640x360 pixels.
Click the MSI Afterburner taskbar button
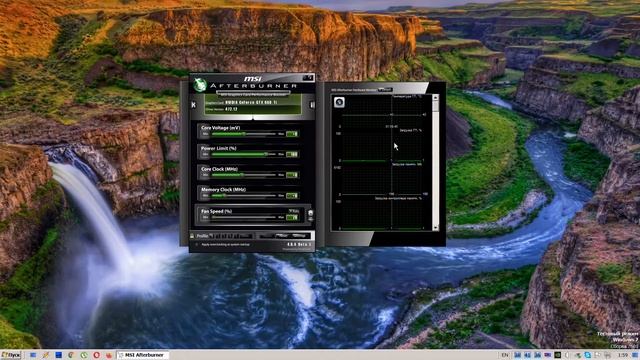tap(142, 355)
